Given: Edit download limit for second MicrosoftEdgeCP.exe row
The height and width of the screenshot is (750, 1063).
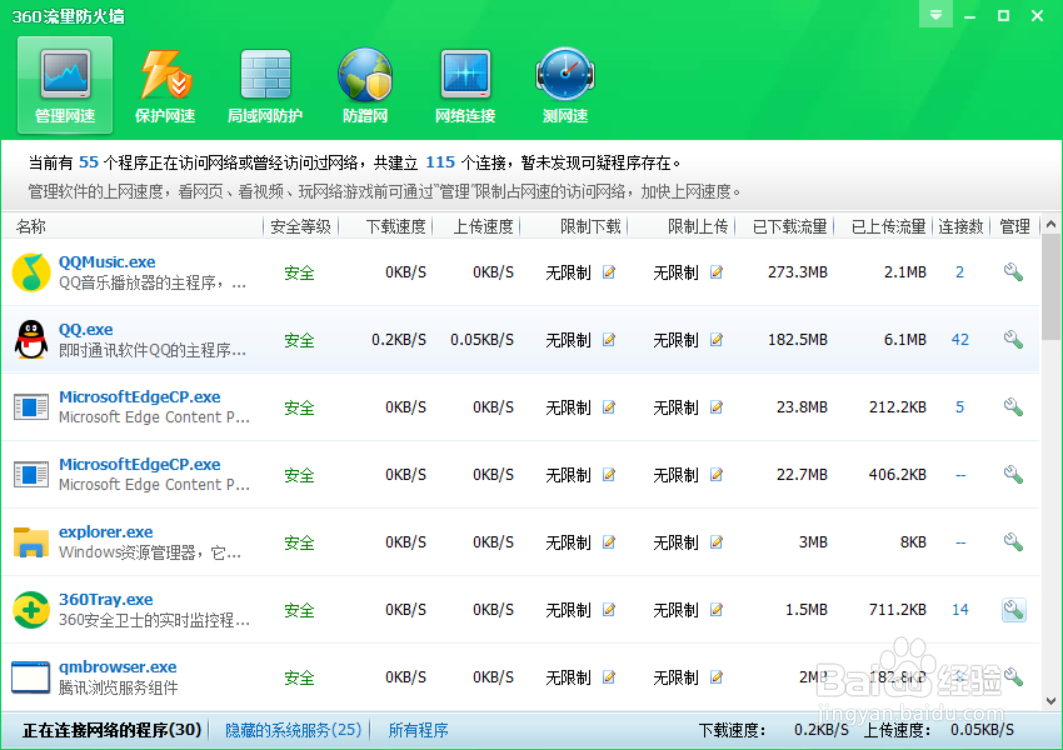Looking at the screenshot, I should pyautogui.click(x=609, y=475).
